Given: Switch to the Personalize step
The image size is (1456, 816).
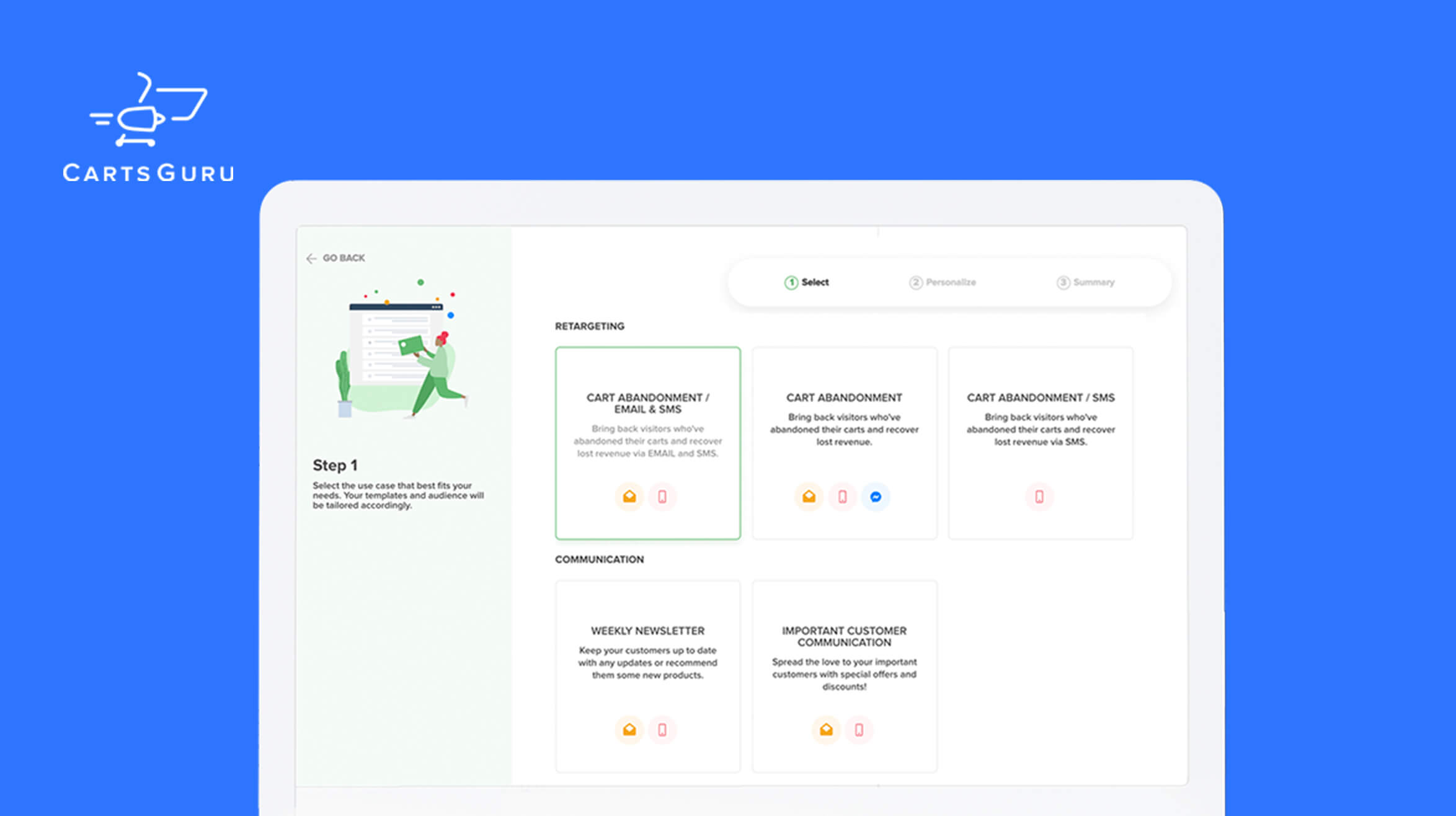Looking at the screenshot, I should tap(943, 282).
